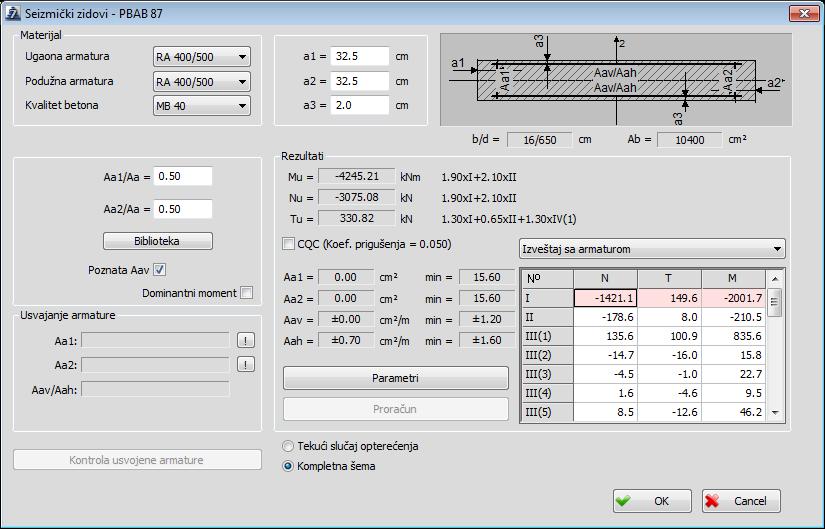Click the Proračun button
The width and height of the screenshot is (825, 529).
tap(396, 409)
